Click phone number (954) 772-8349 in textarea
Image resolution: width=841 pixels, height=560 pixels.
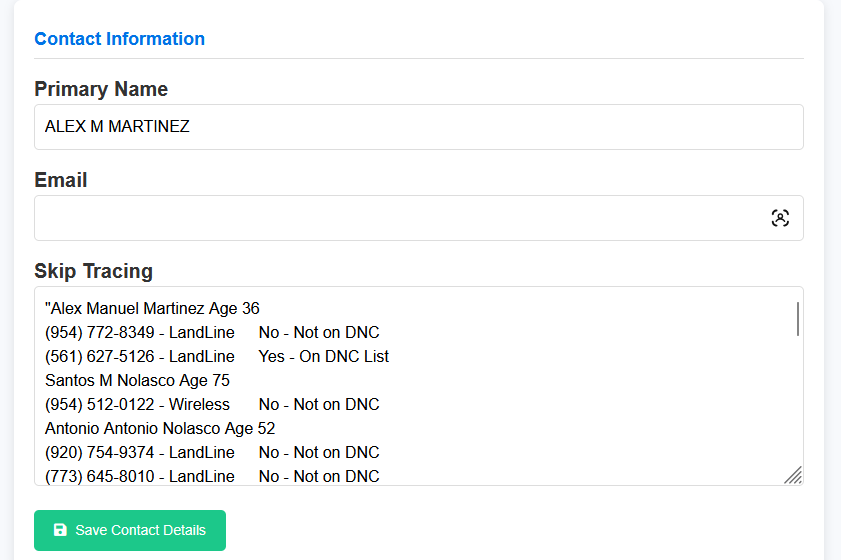[100, 332]
